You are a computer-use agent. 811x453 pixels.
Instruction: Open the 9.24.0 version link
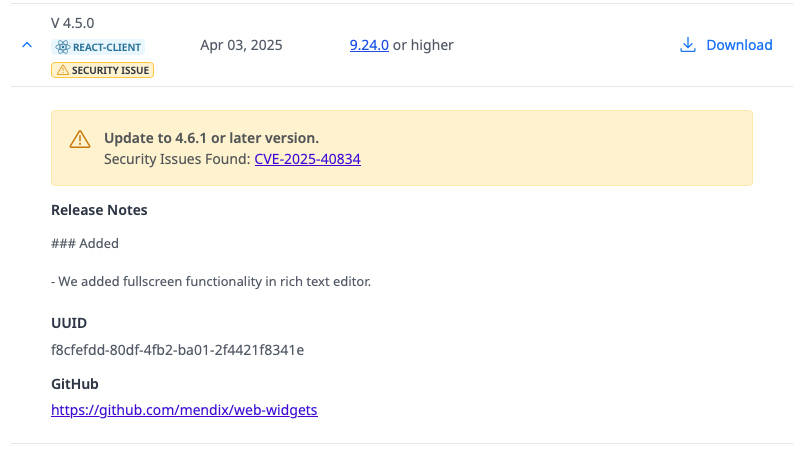(368, 45)
